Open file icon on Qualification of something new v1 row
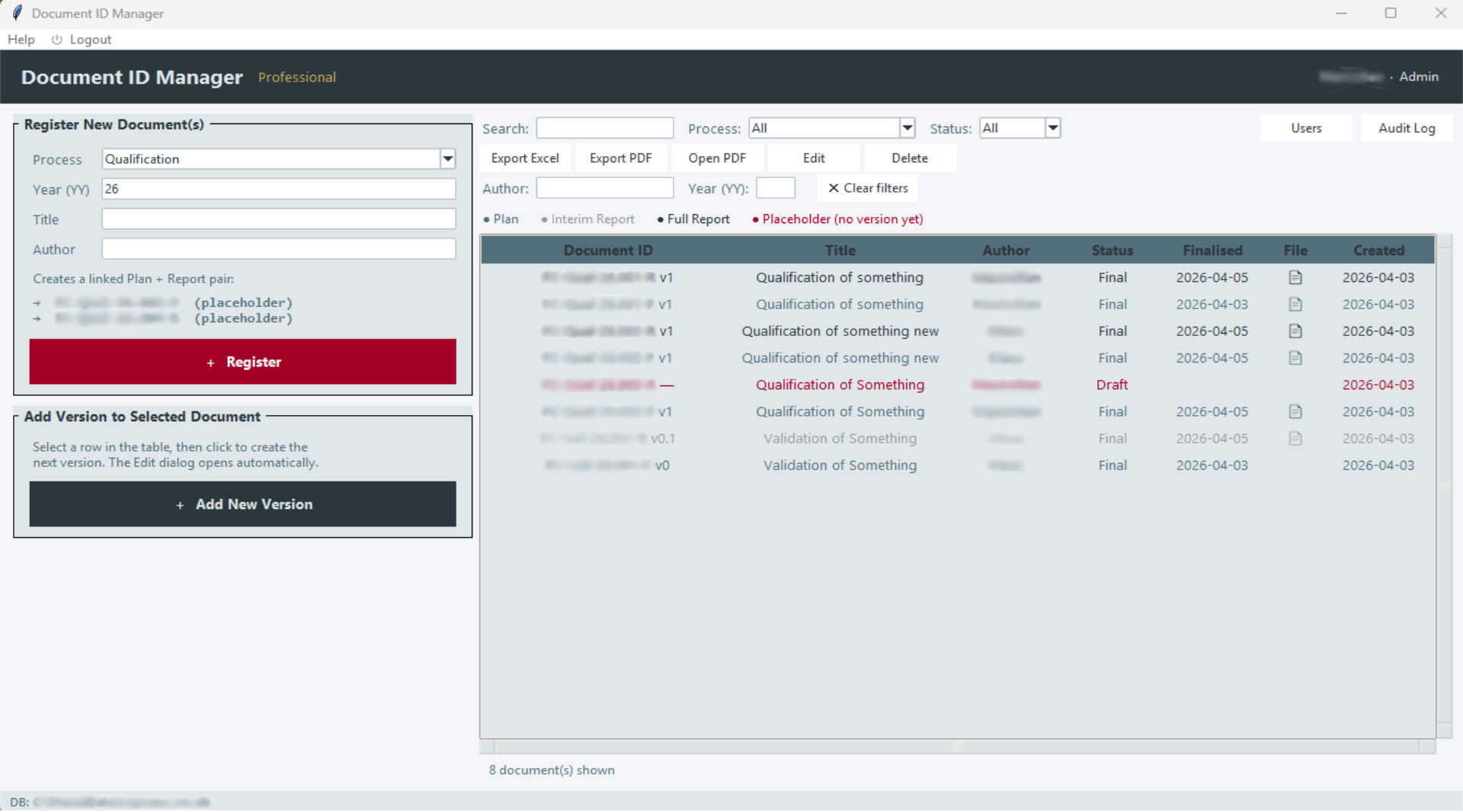The height and width of the screenshot is (812, 1463). (1295, 331)
